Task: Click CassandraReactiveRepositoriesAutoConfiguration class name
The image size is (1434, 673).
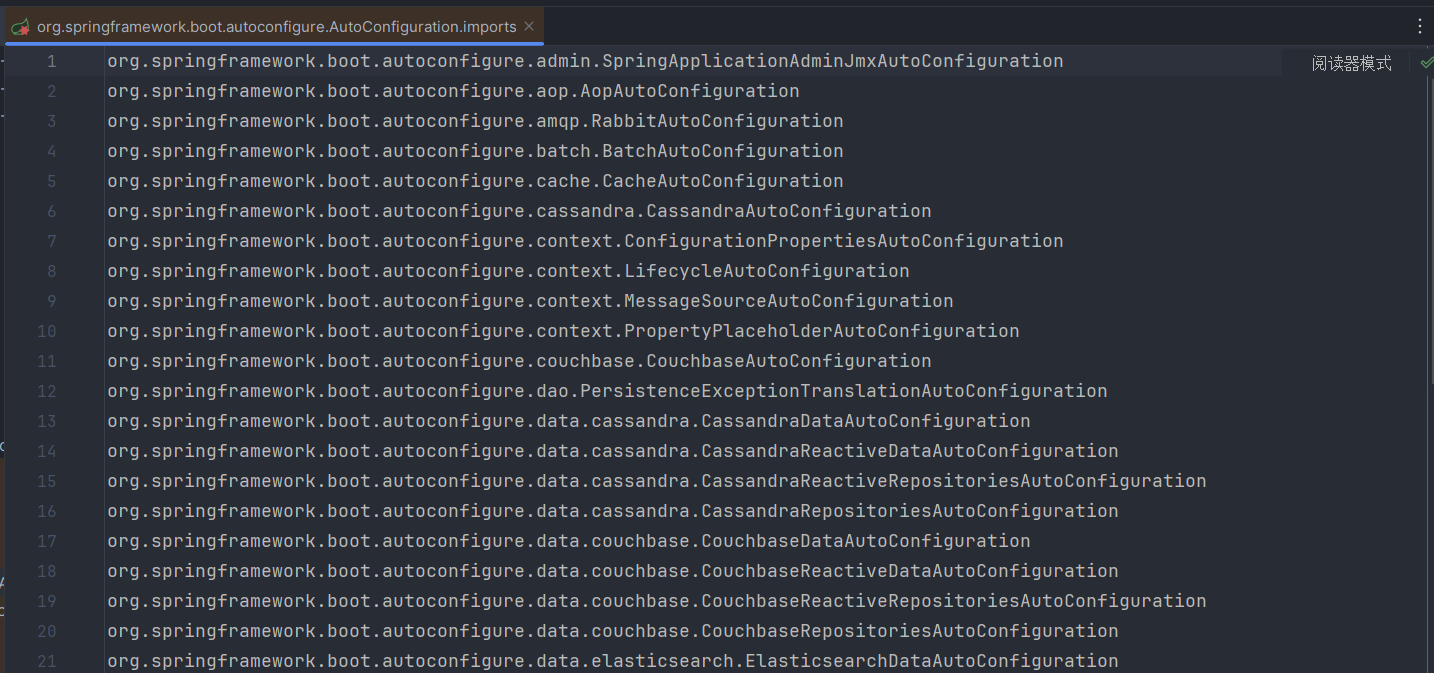Action: tap(953, 481)
